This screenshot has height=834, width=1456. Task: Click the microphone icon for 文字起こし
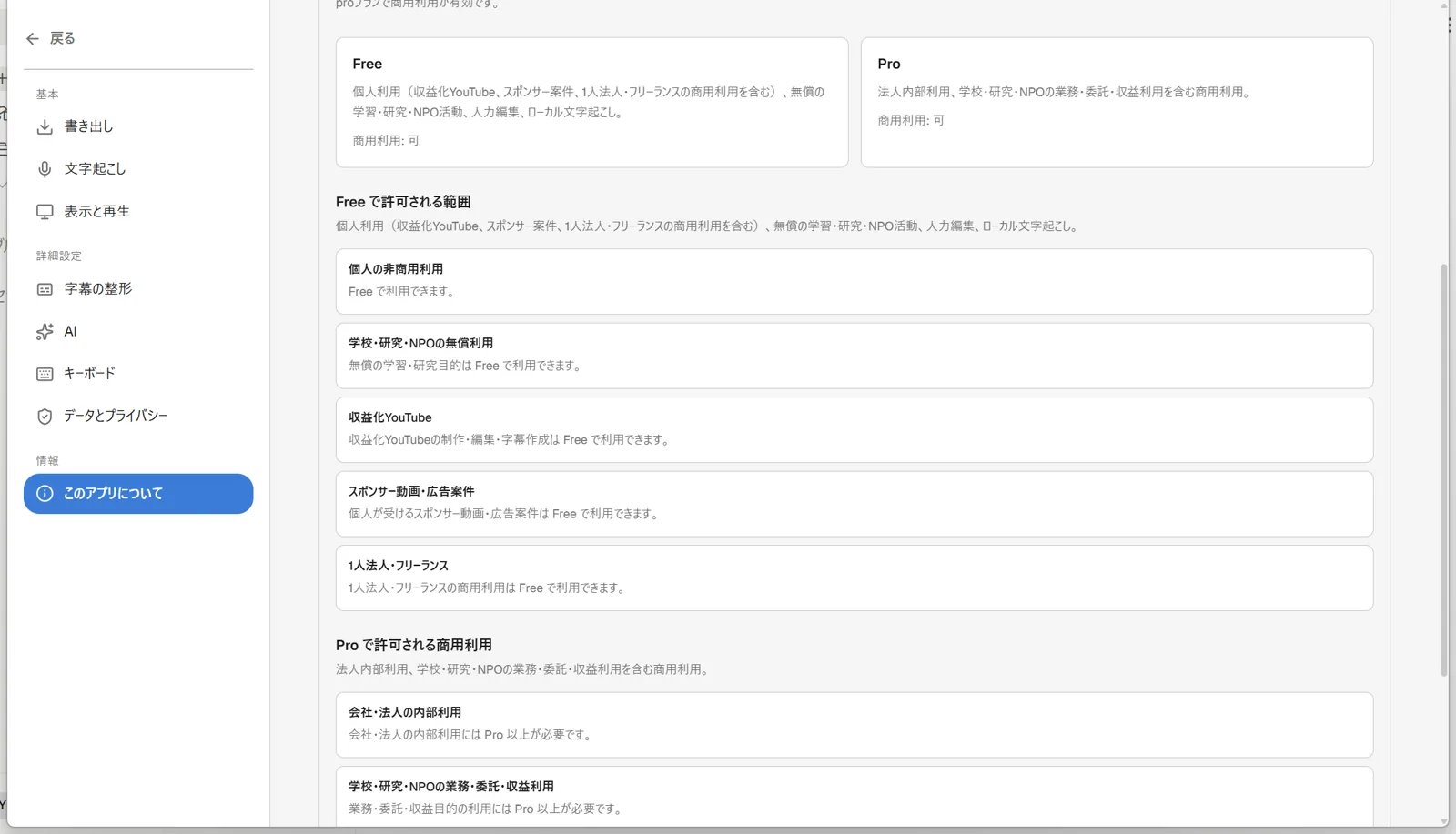pos(45,169)
